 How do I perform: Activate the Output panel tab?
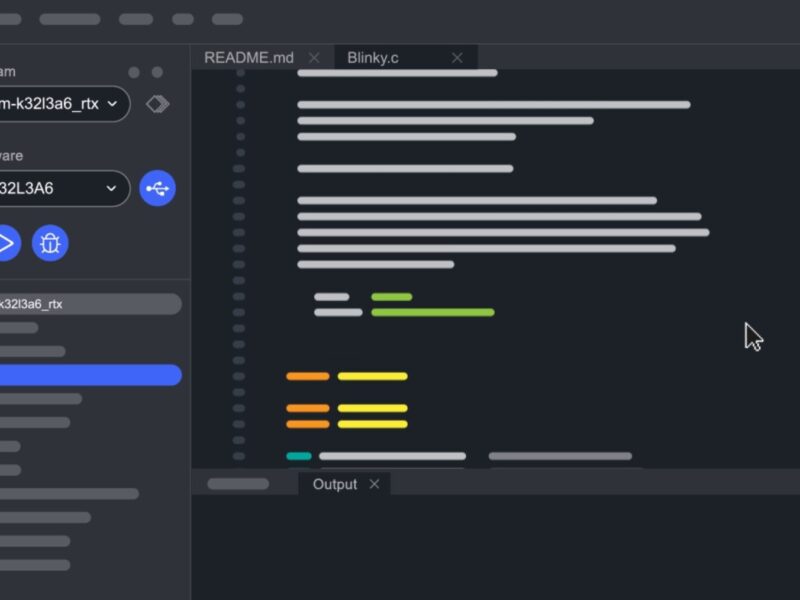[x=334, y=484]
